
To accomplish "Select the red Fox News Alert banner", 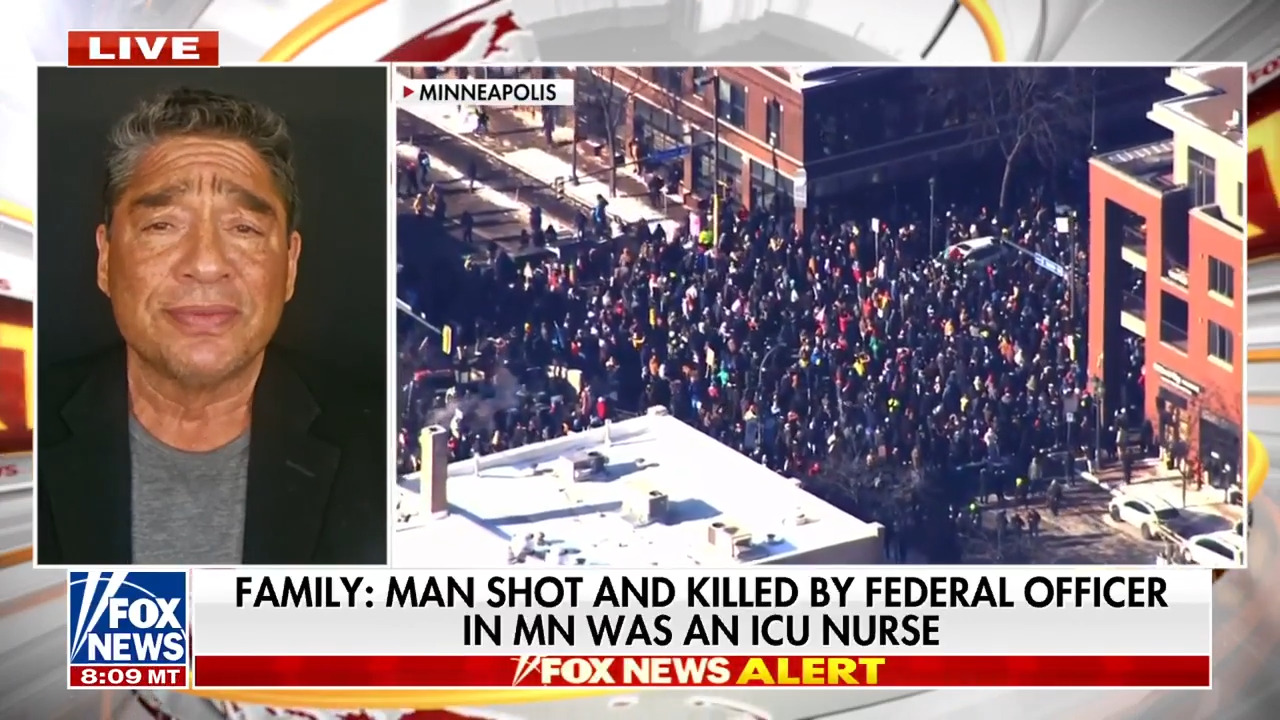I will [x=701, y=671].
